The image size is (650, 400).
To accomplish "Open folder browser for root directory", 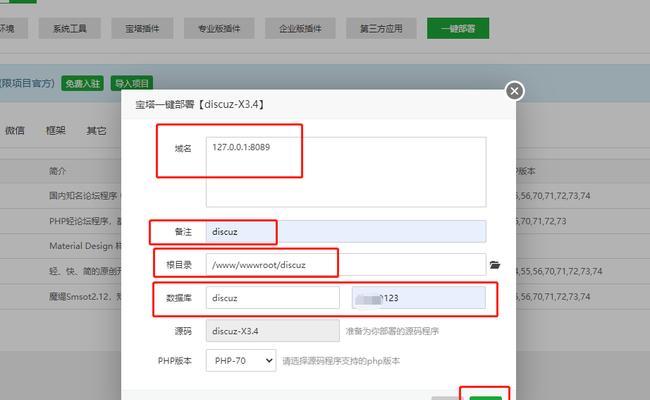I will [x=495, y=265].
